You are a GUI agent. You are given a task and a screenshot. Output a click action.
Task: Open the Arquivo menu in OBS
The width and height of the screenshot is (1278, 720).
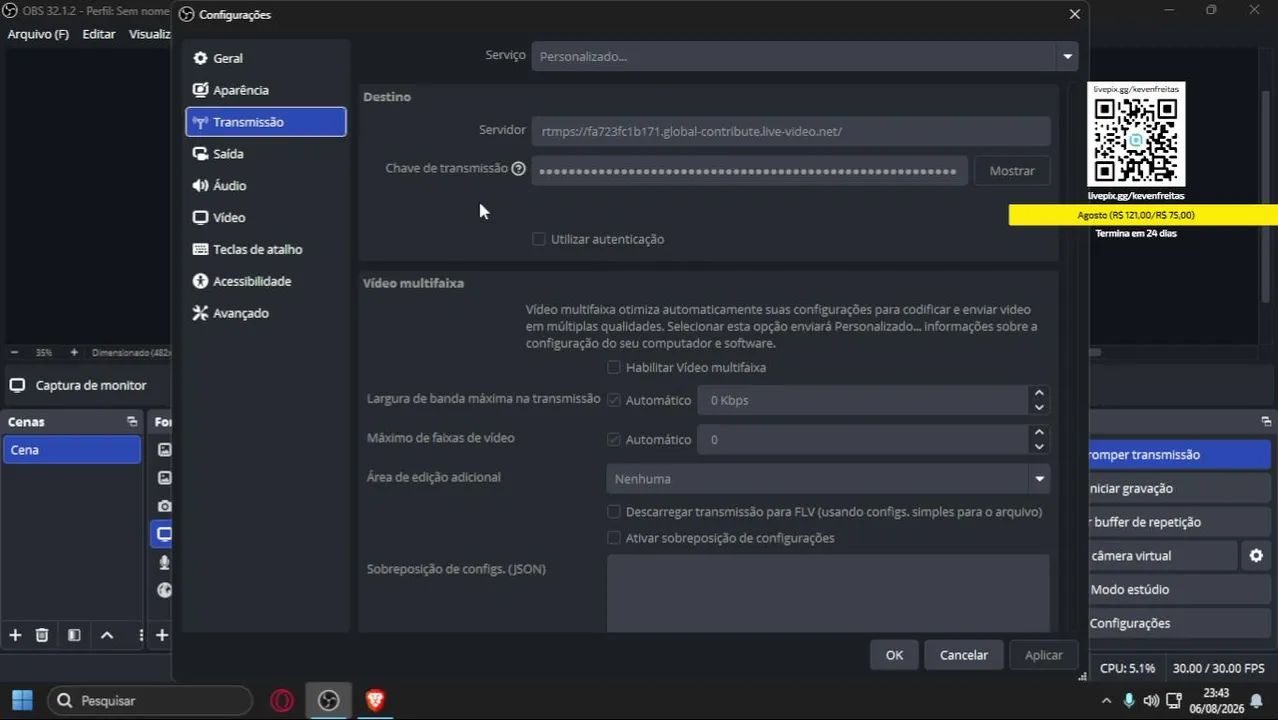tap(38, 34)
